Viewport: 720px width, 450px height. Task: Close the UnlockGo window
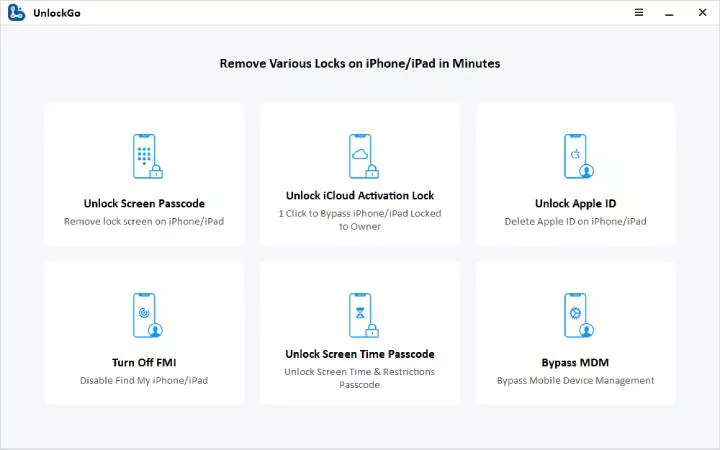[x=702, y=12]
